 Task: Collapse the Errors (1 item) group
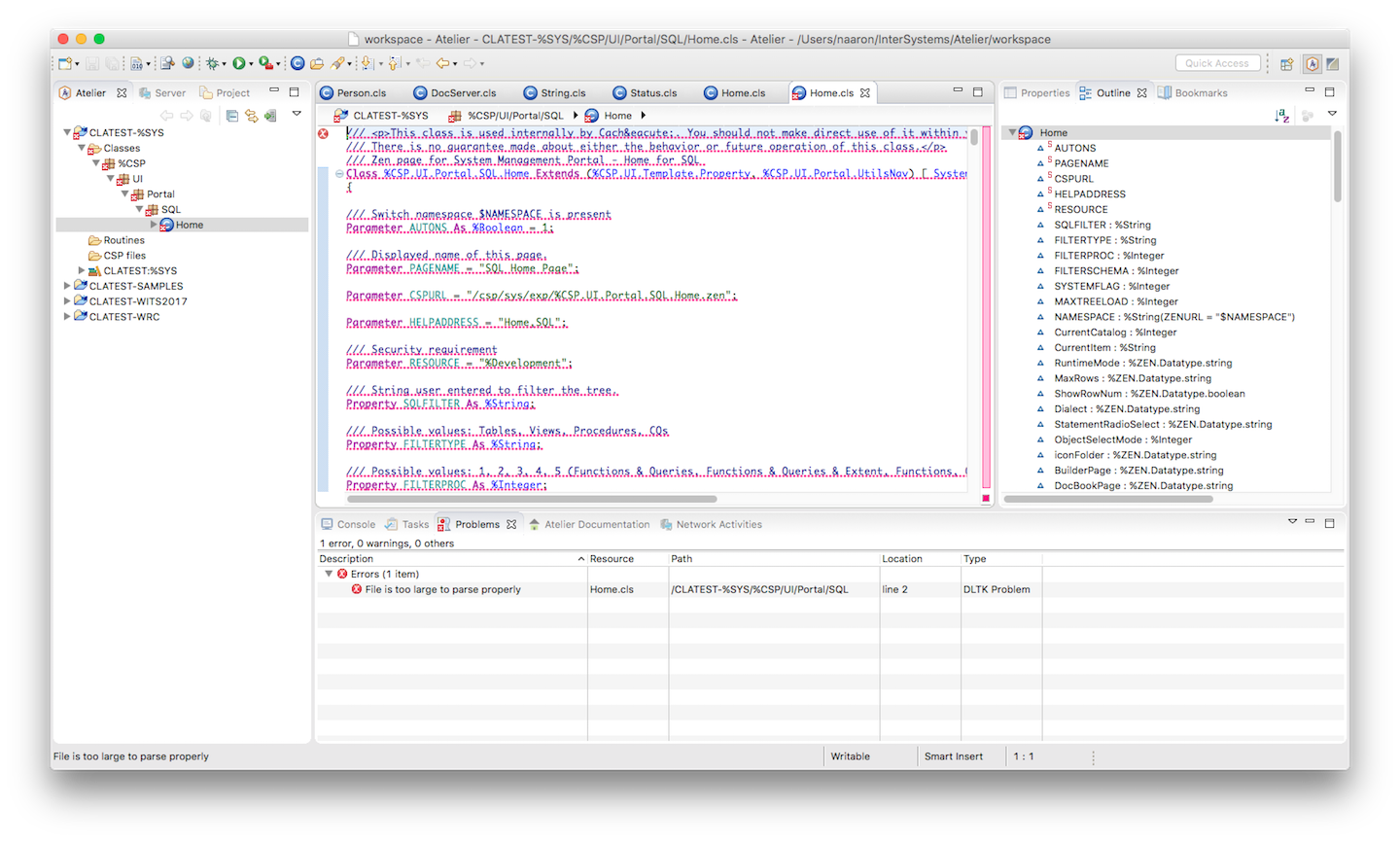[x=329, y=574]
